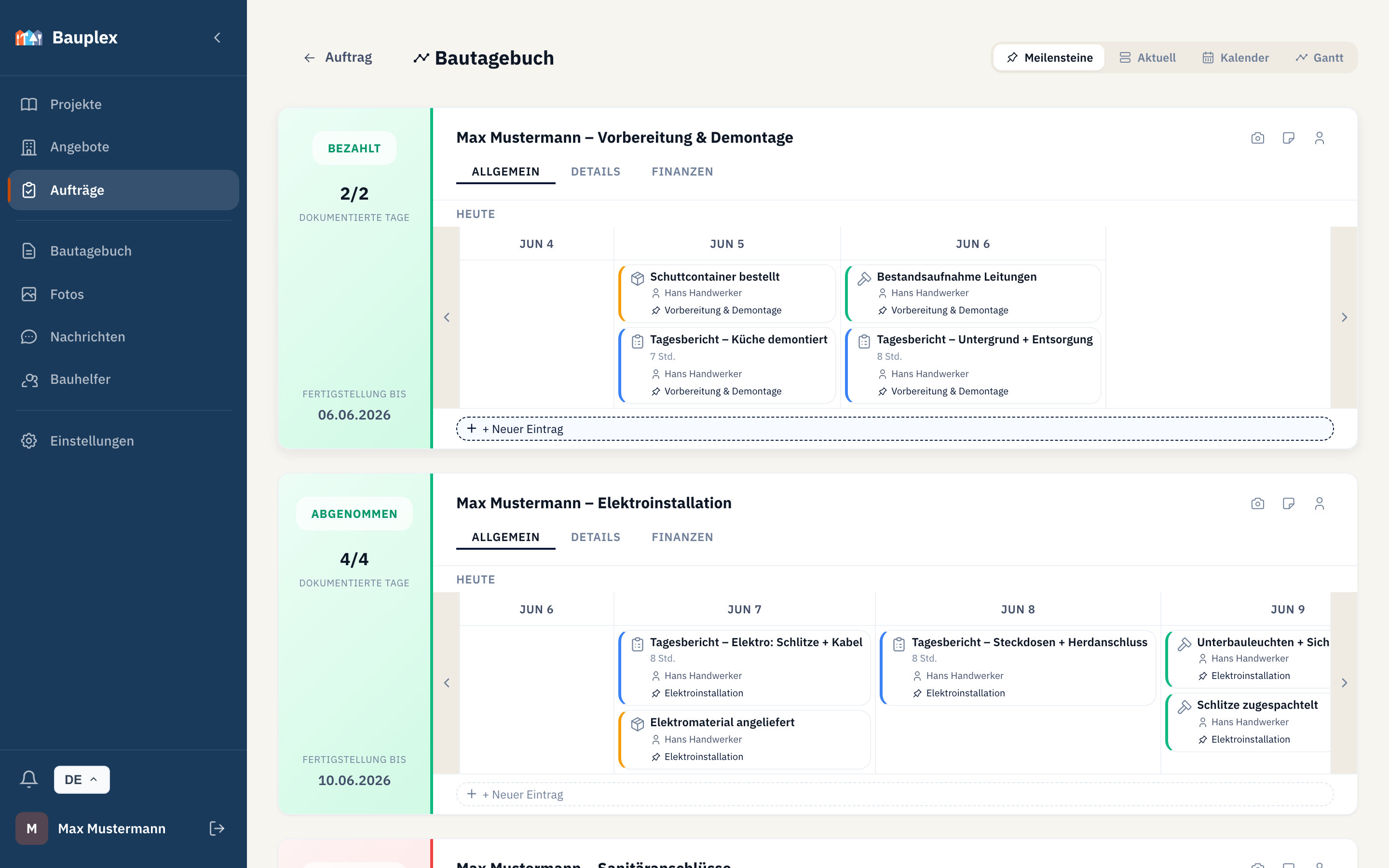Select FINANZEN tab in Vorbereitung & Demontage
The image size is (1389, 868).
[682, 172]
